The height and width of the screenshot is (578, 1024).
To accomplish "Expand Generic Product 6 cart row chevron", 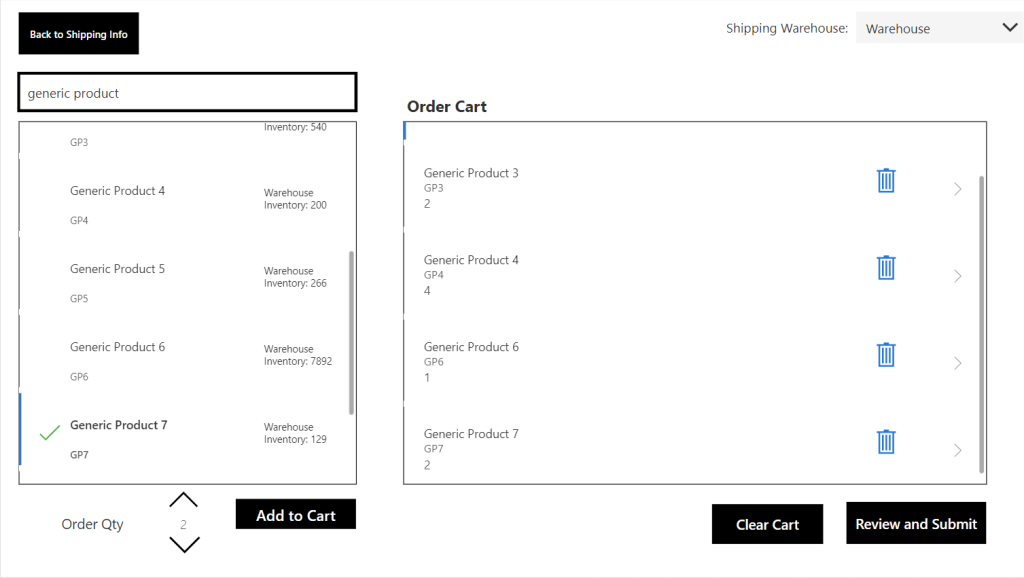I will (x=957, y=363).
